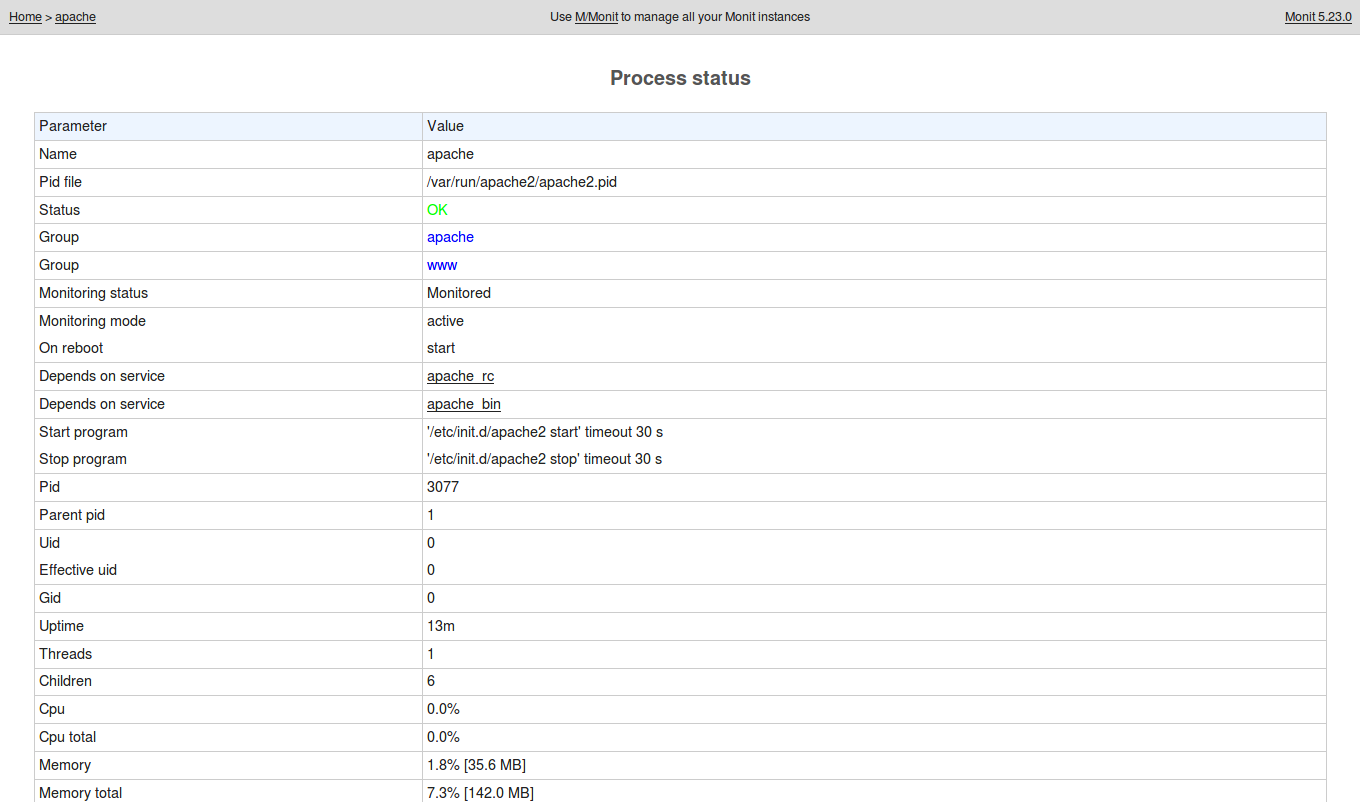Open the apache breadcrumb link
The height and width of the screenshot is (802, 1360).
[75, 17]
